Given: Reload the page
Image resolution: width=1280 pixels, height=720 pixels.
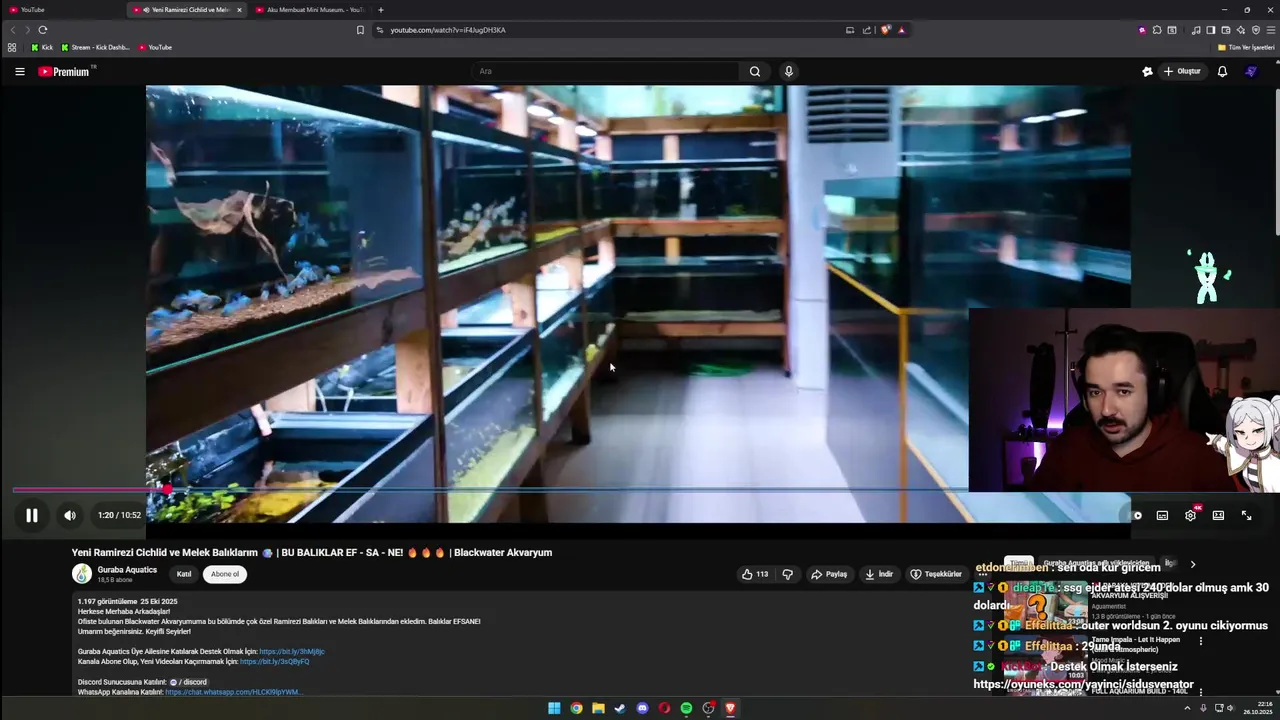Looking at the screenshot, I should (42, 30).
